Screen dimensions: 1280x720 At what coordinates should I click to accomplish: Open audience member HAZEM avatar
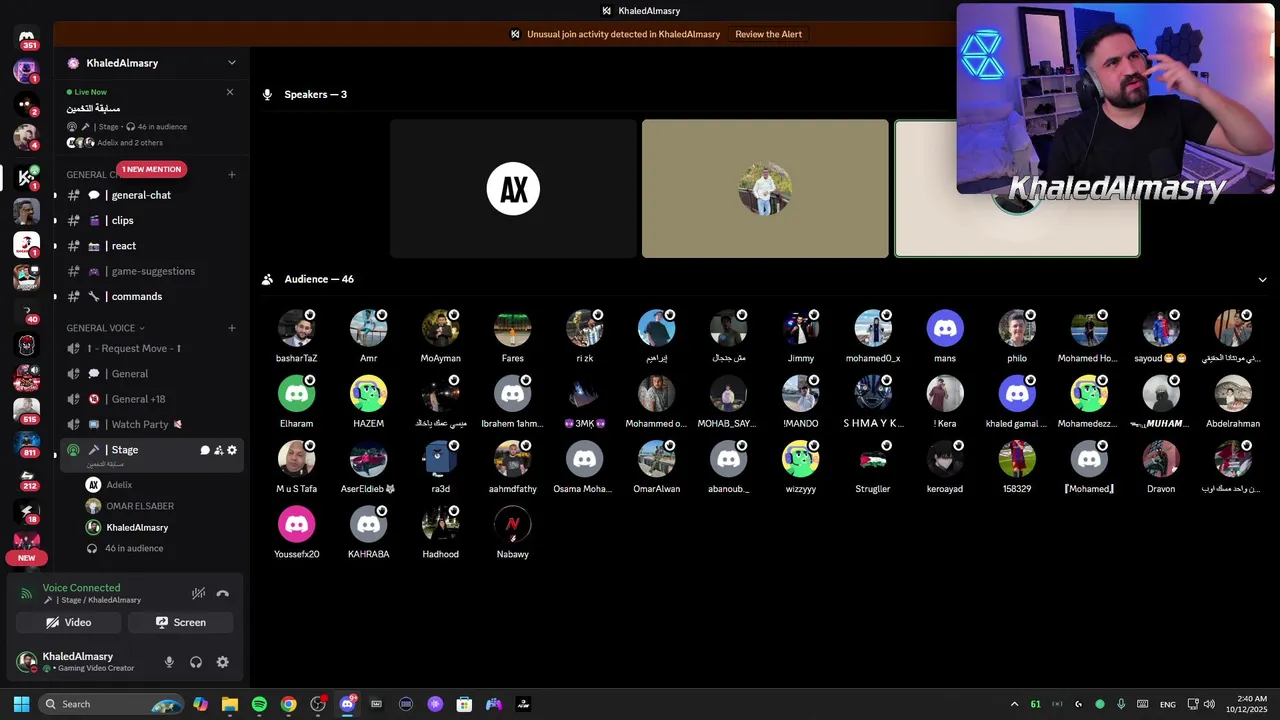point(368,394)
